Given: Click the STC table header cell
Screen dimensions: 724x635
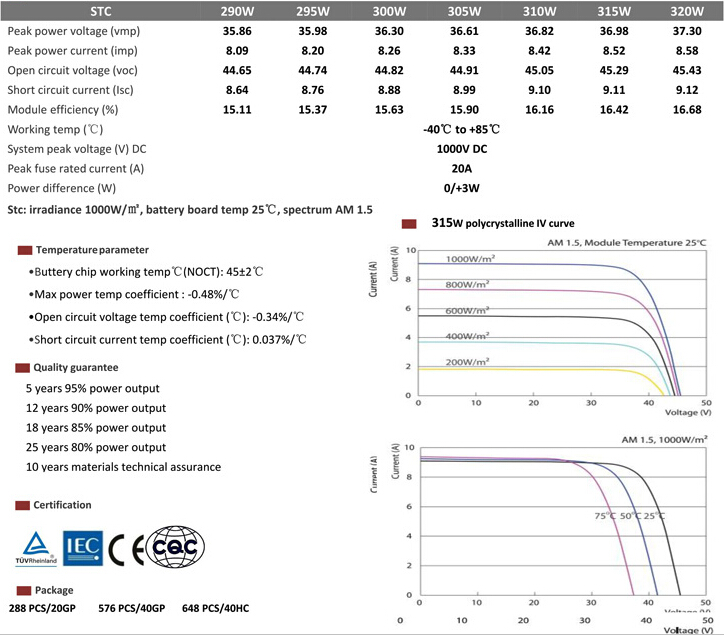Looking at the screenshot, I should [101, 11].
